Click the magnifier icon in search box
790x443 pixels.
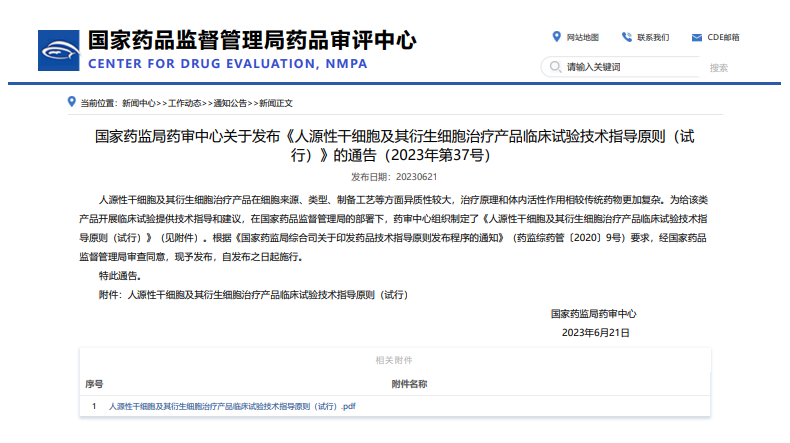coord(555,67)
